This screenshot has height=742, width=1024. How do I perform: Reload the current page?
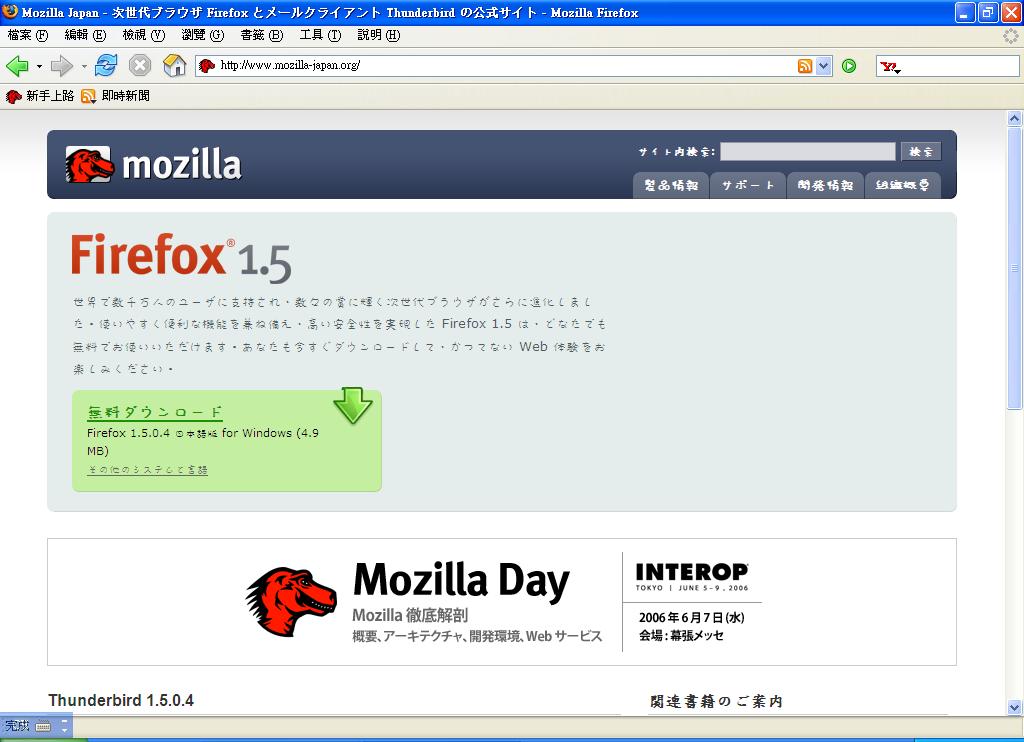(x=106, y=65)
